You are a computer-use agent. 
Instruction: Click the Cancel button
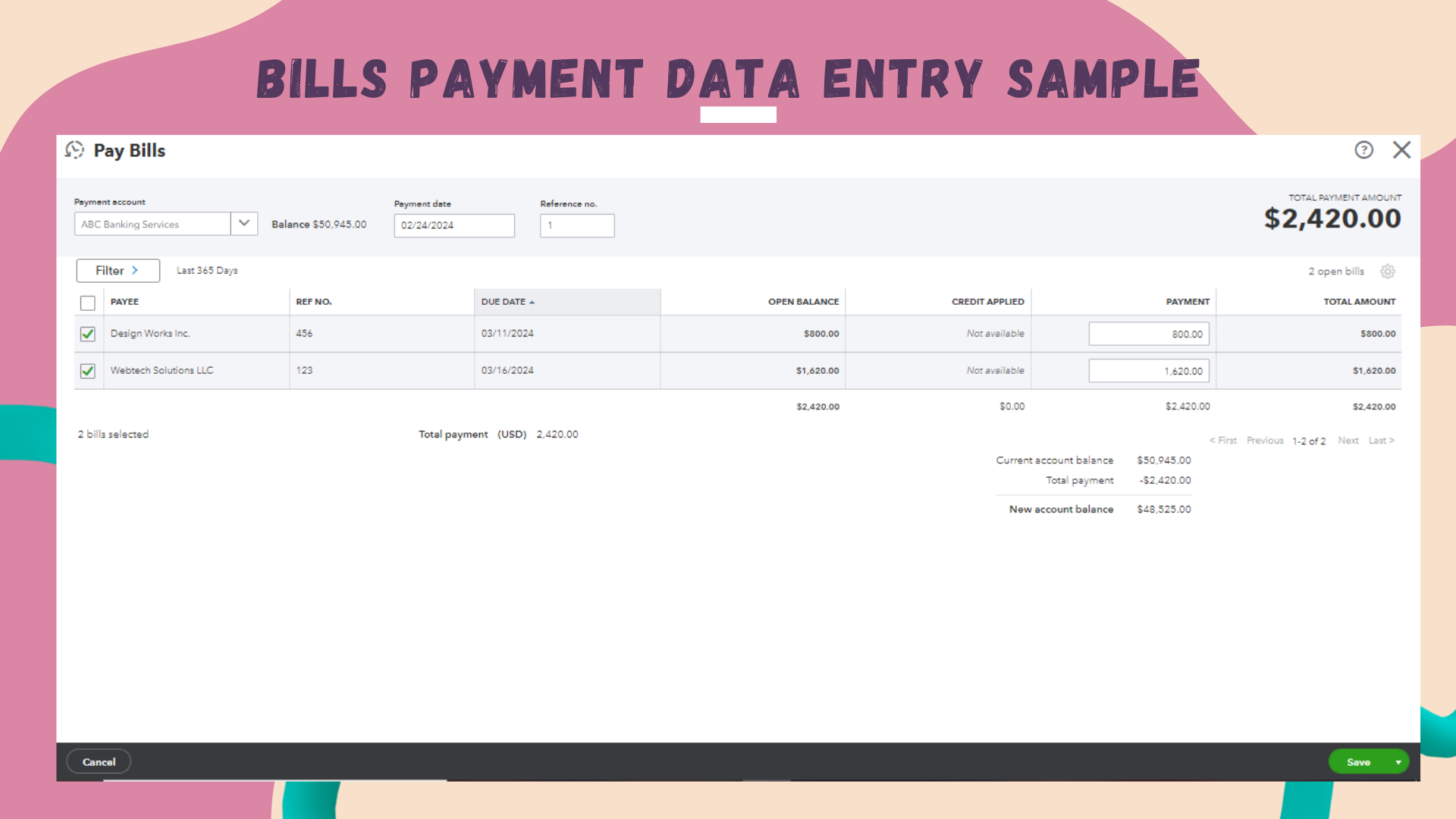pyautogui.click(x=99, y=762)
